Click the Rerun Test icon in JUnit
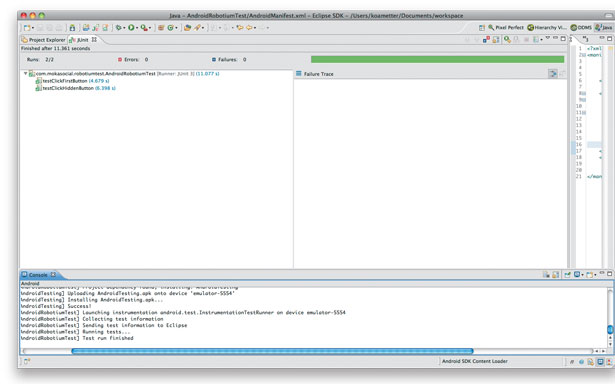Image resolution: width=615 pixels, height=384 pixels. point(507,39)
